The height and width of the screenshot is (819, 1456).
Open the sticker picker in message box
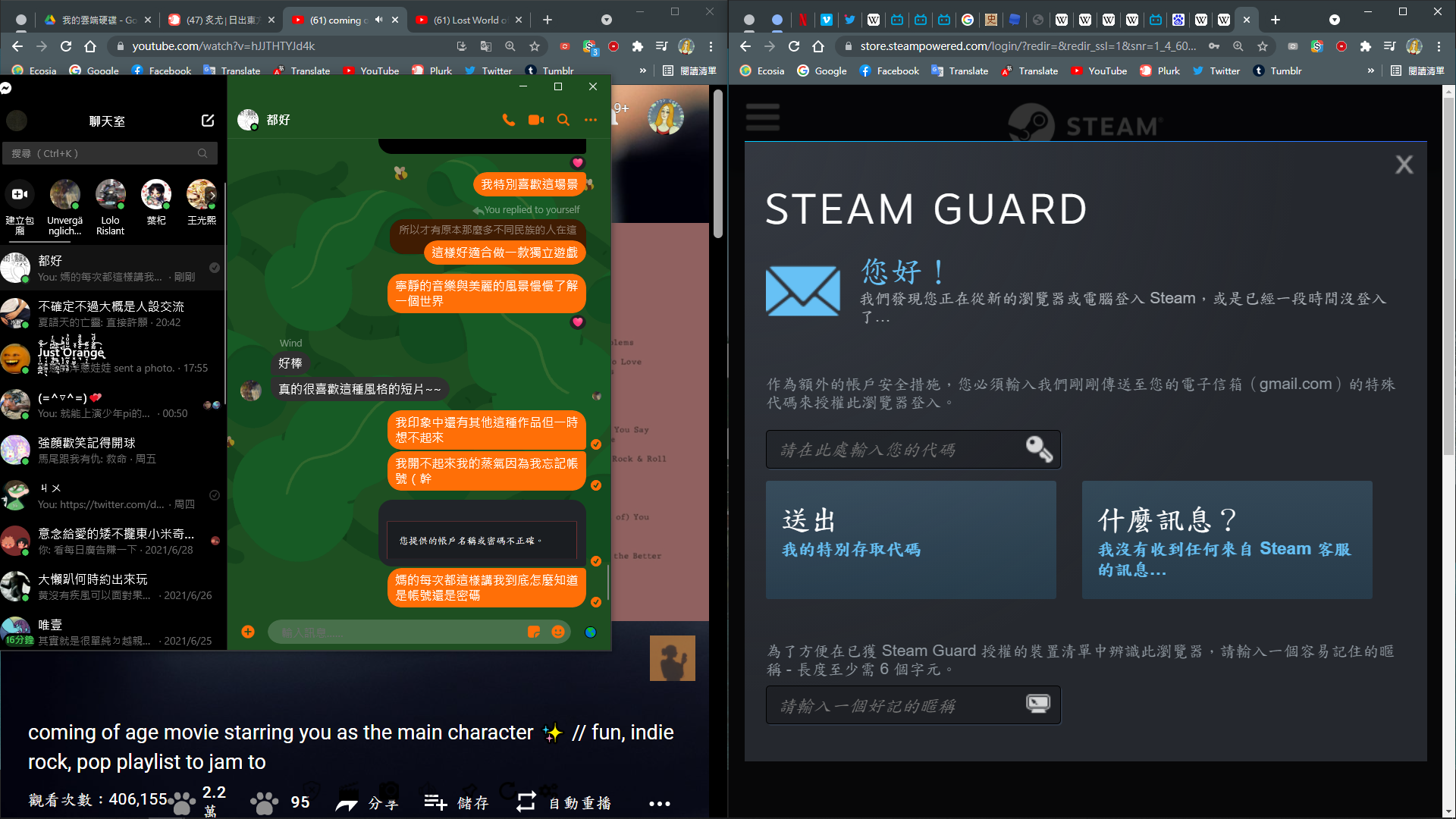tap(534, 632)
